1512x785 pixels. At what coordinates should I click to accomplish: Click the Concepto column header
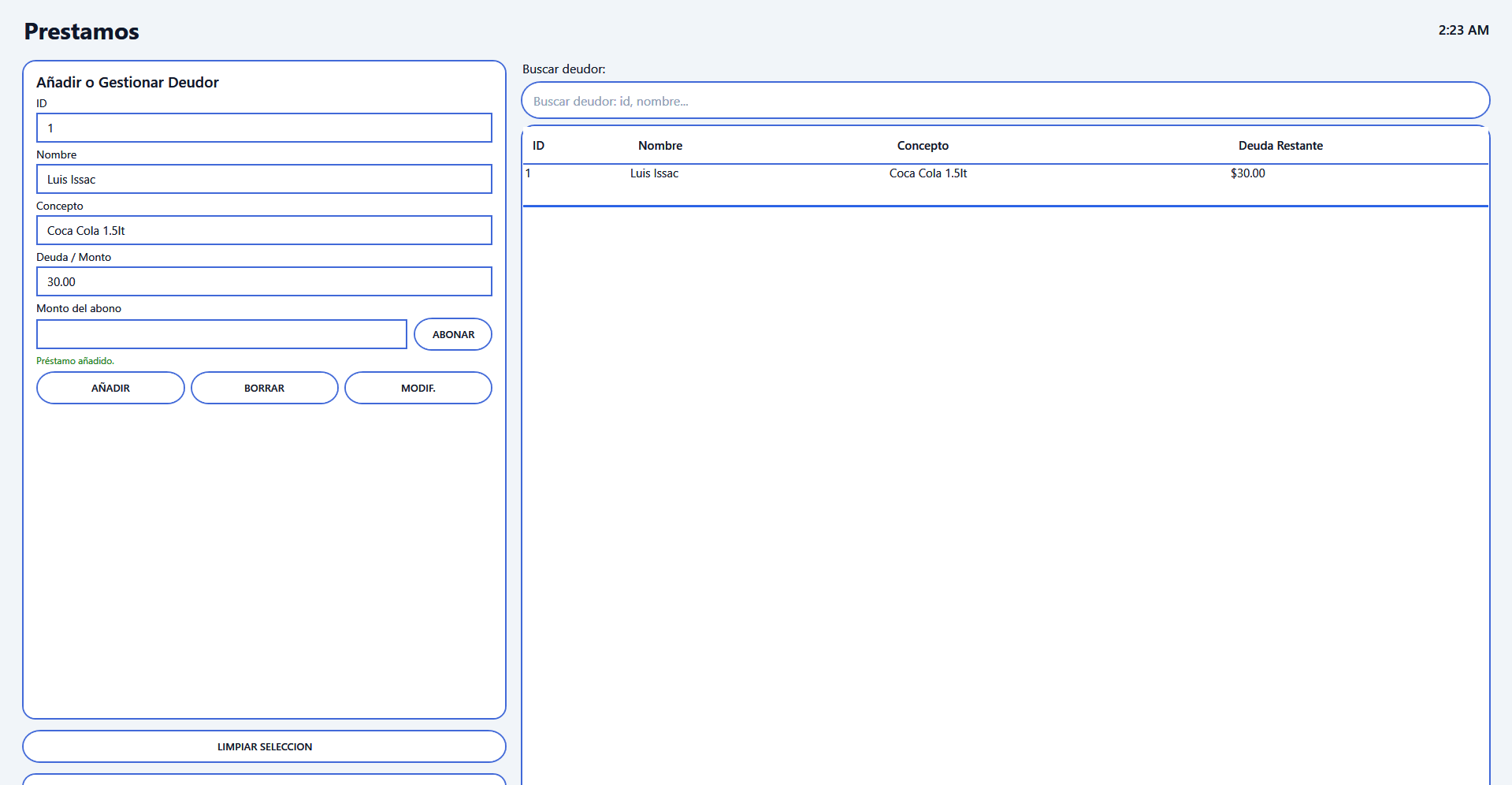point(923,146)
